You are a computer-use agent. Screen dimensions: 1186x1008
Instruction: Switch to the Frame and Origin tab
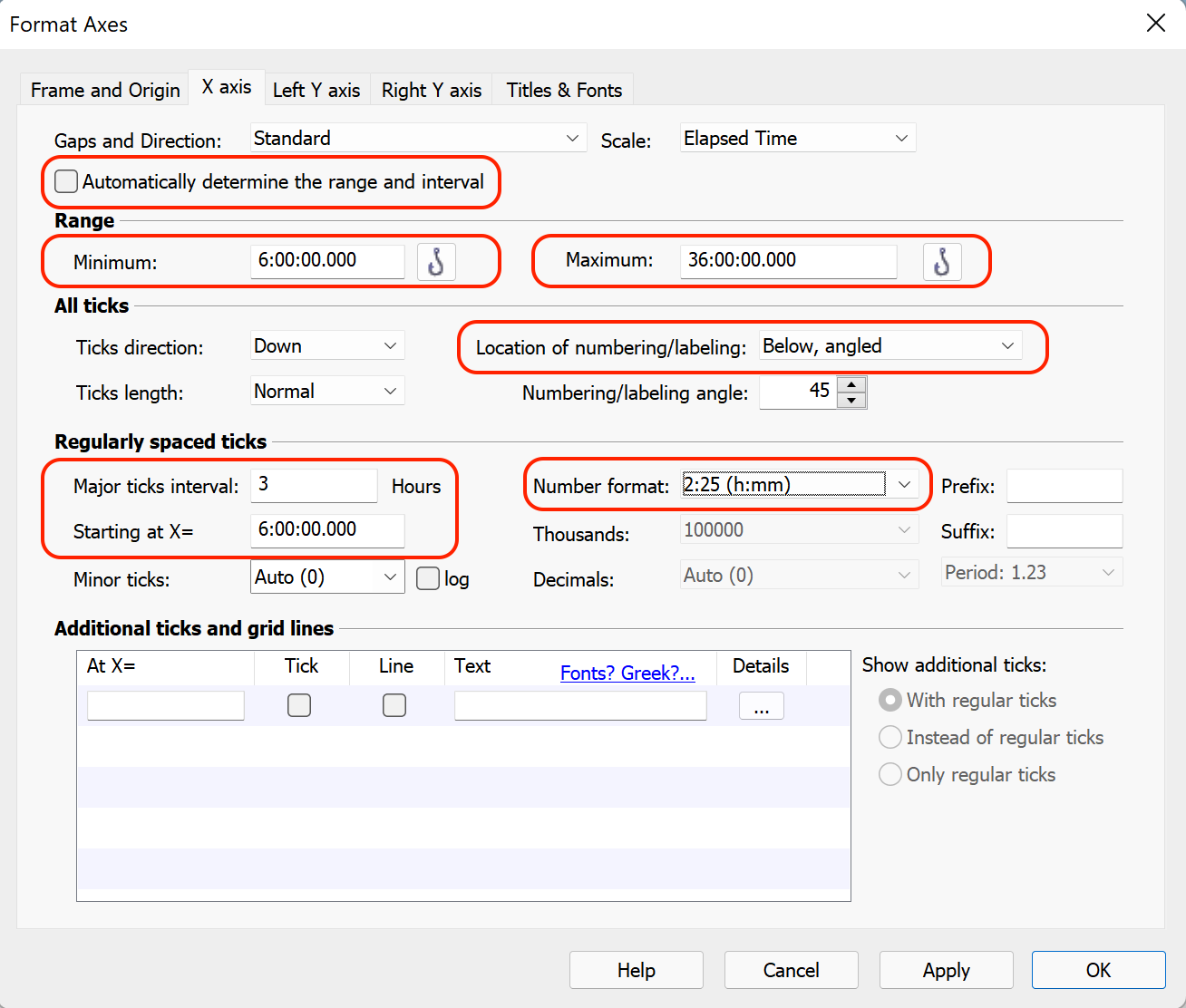pyautogui.click(x=105, y=90)
